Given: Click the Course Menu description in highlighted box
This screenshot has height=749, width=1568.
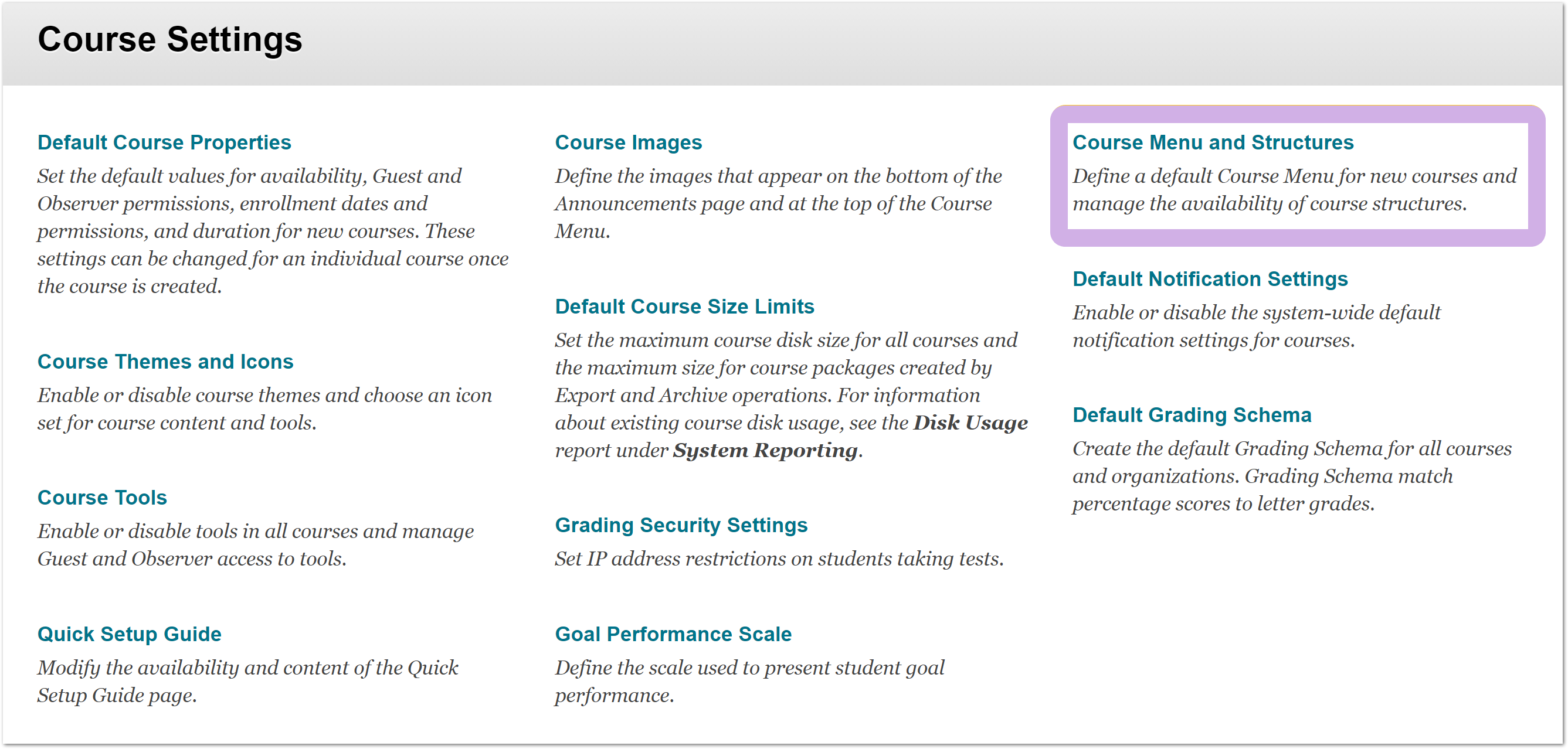Looking at the screenshot, I should 1294,190.
